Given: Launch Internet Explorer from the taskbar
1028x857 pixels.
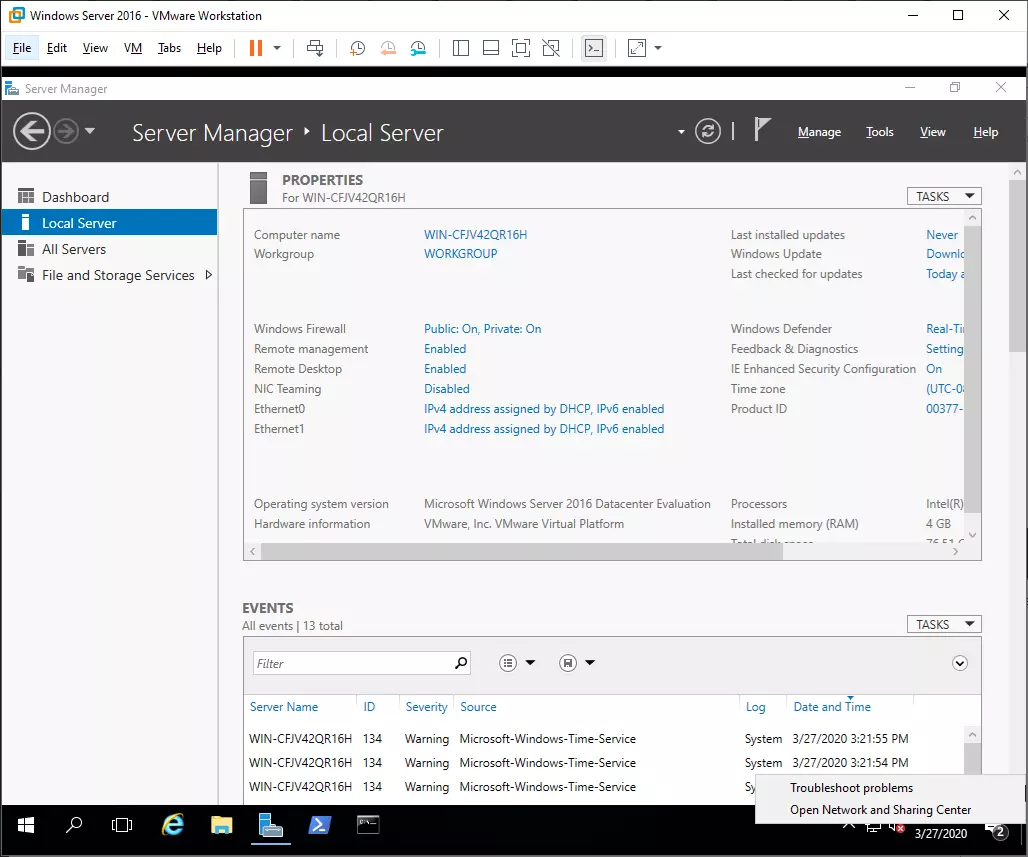Looking at the screenshot, I should (173, 825).
